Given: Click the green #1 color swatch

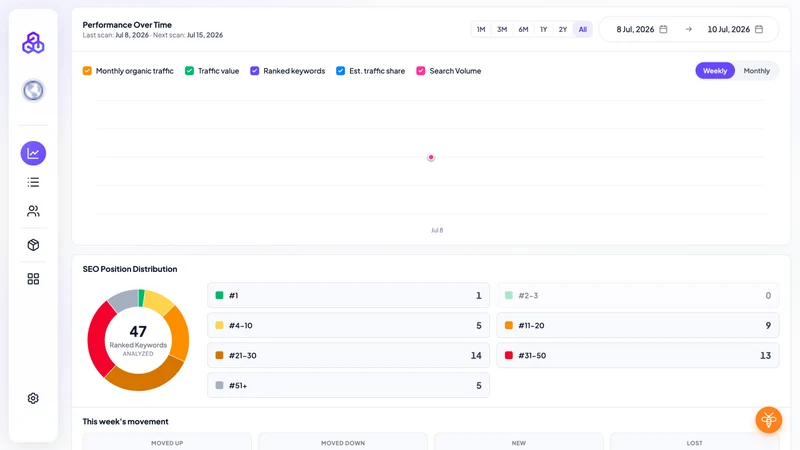Looking at the screenshot, I should point(219,295).
